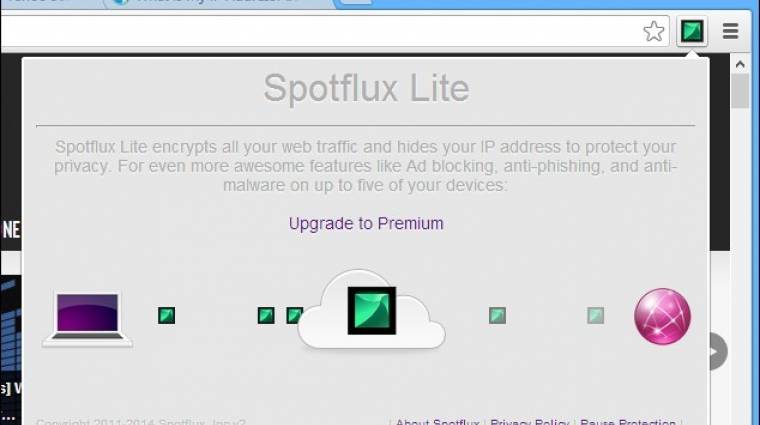This screenshot has height=425, width=760.
Task: Click the Spotflux logo inside the cloud
Action: pyautogui.click(x=372, y=311)
